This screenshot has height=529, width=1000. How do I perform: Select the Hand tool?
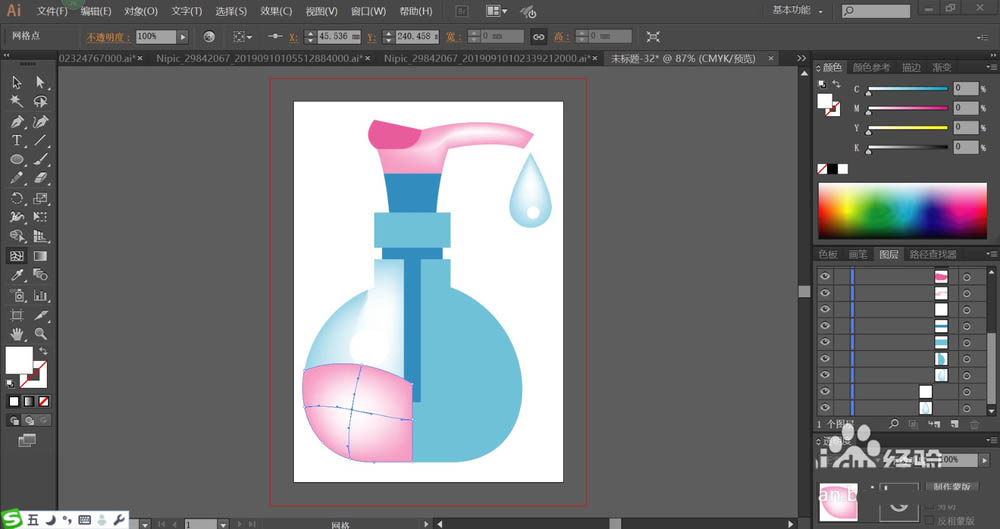tap(17, 334)
